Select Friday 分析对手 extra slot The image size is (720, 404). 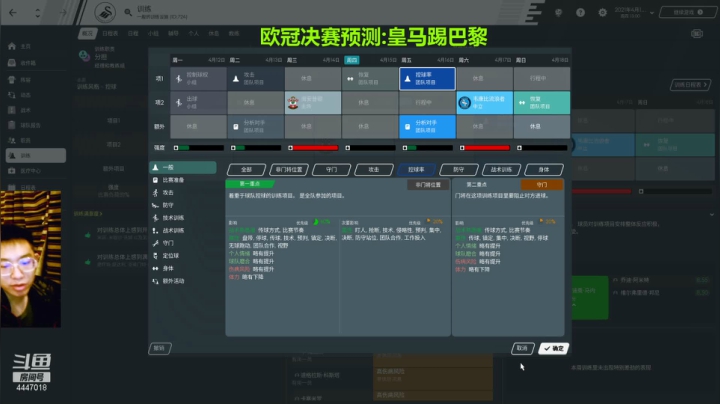click(x=428, y=126)
